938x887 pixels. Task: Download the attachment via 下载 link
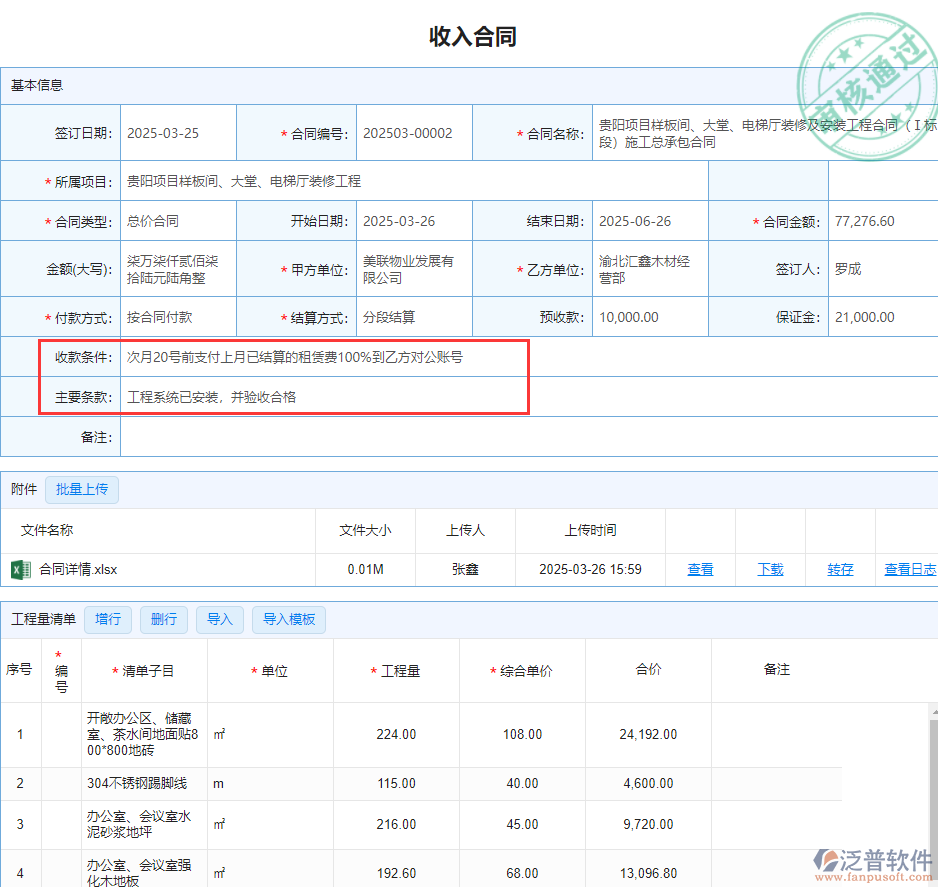770,570
